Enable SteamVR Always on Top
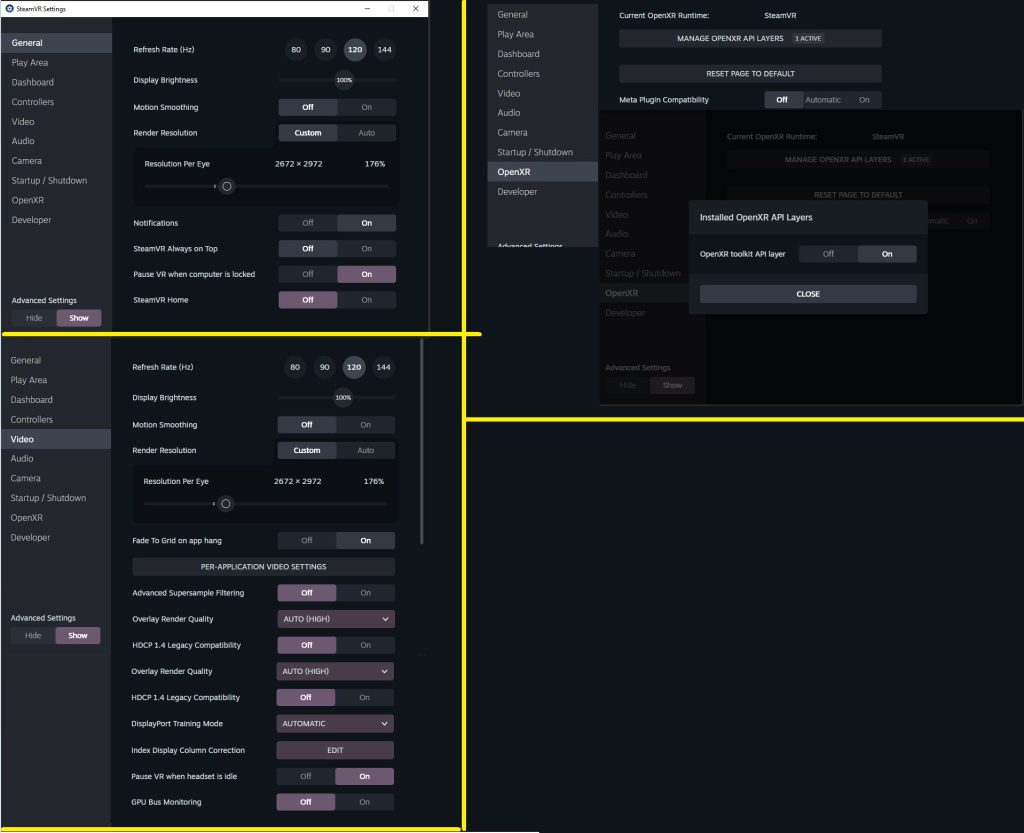1024x833 pixels. tap(366, 249)
